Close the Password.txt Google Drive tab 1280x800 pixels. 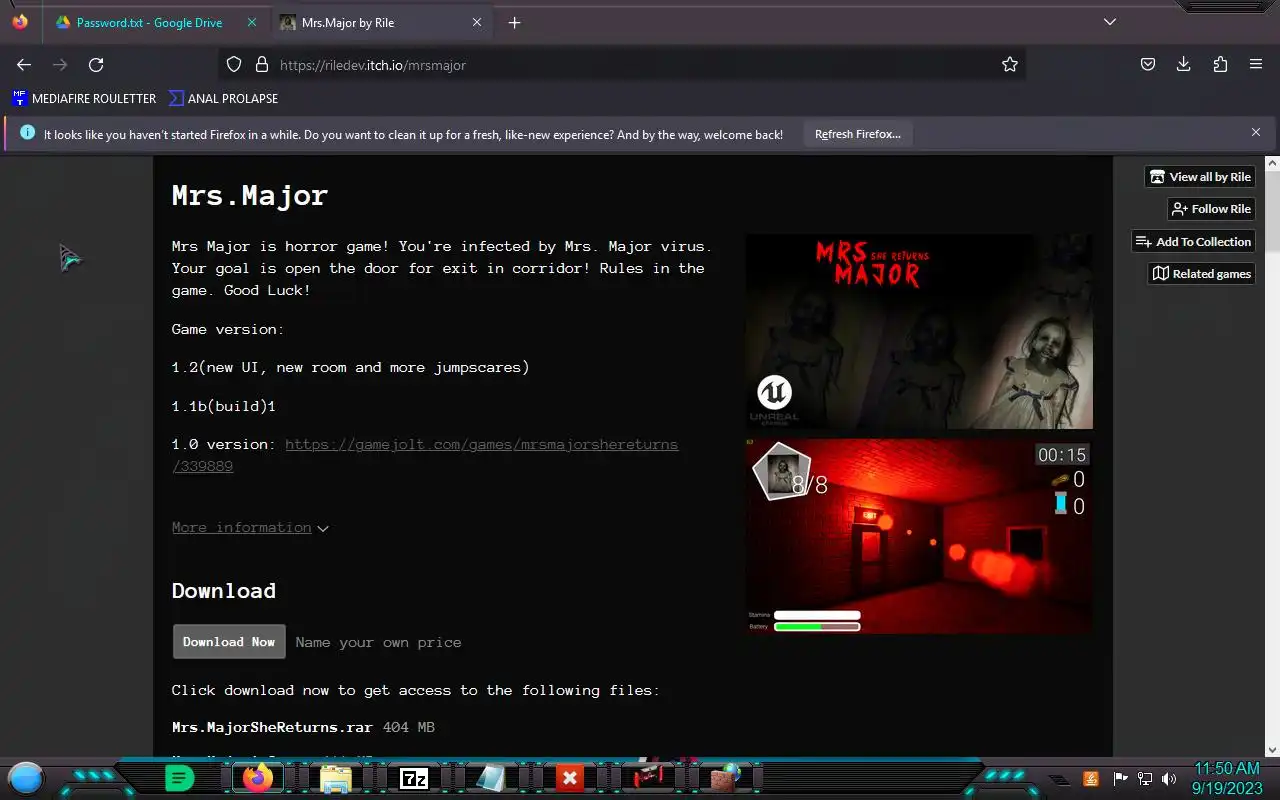coord(251,22)
